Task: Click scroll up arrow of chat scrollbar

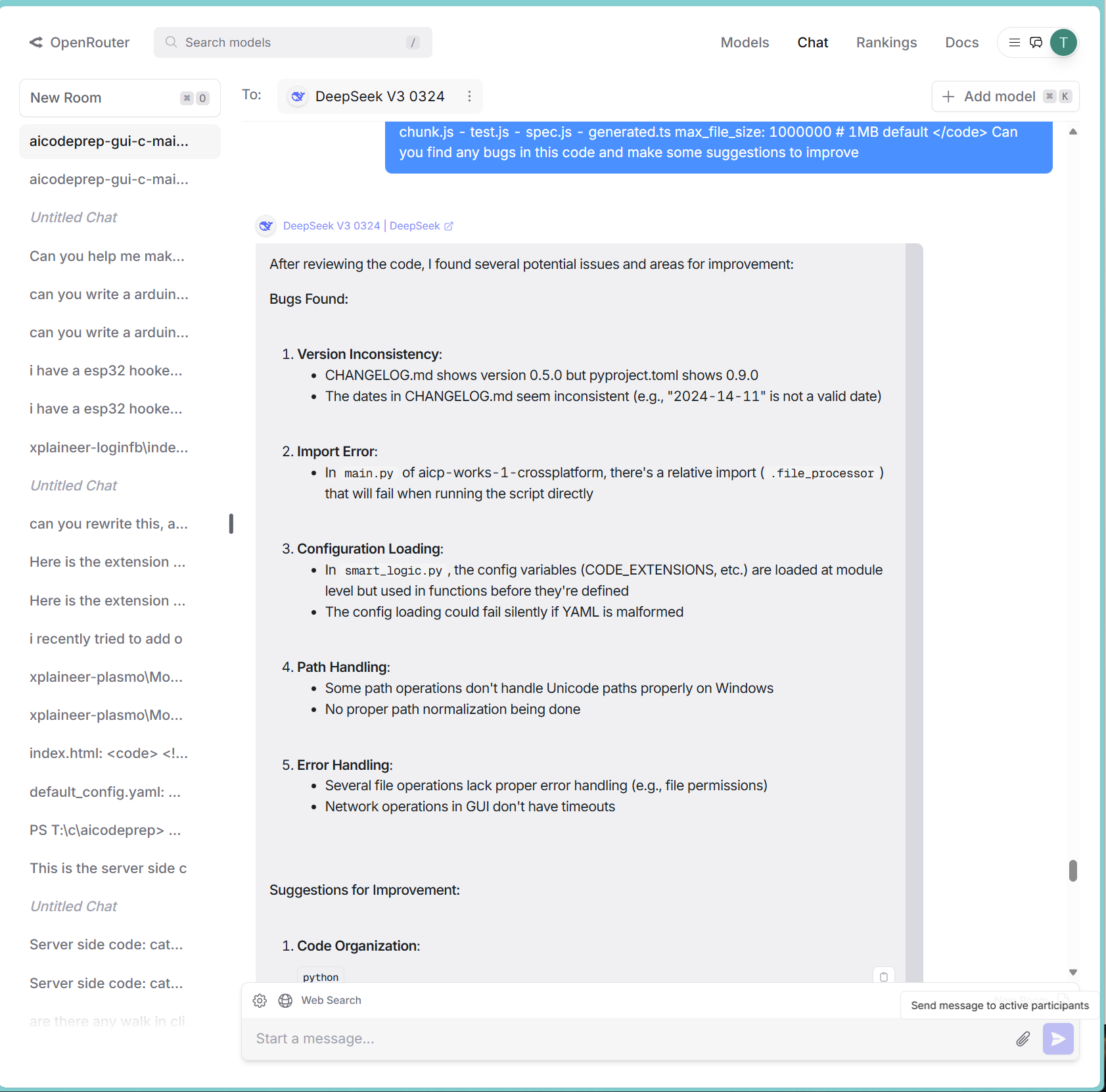Action: (x=1073, y=132)
